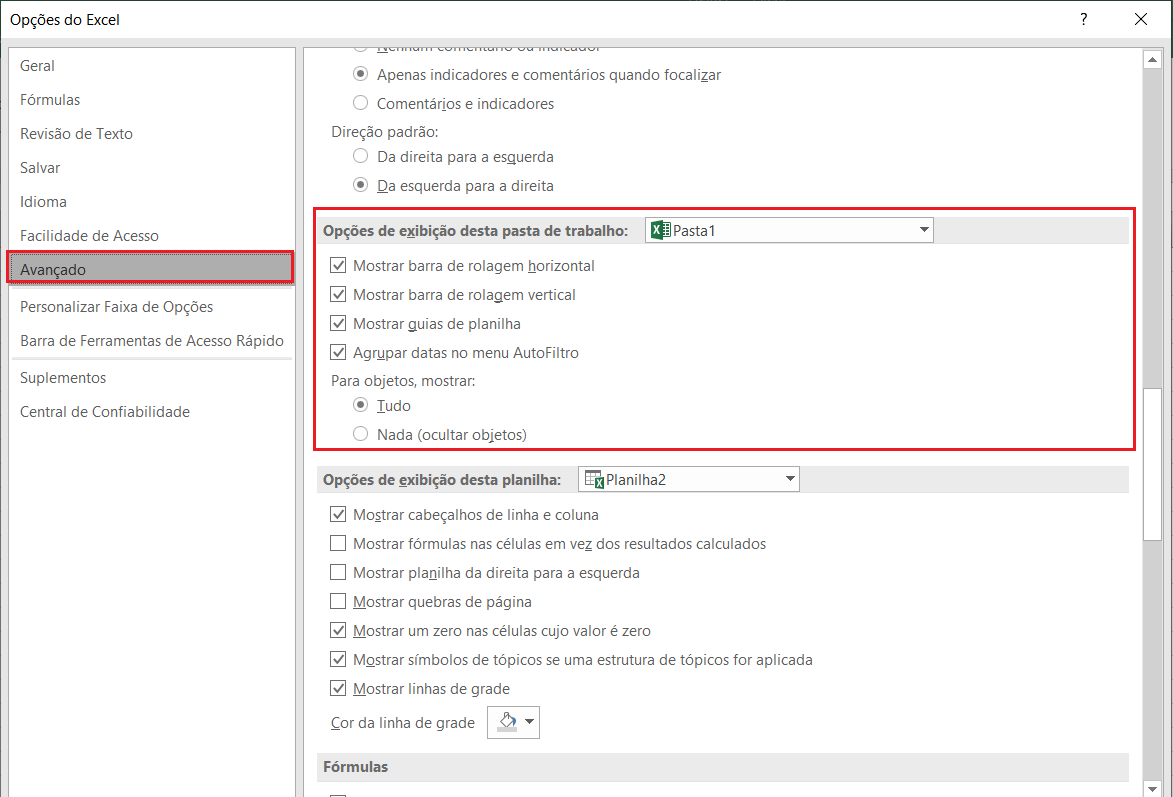Switch to Central de Confiabilidade category

[105, 412]
